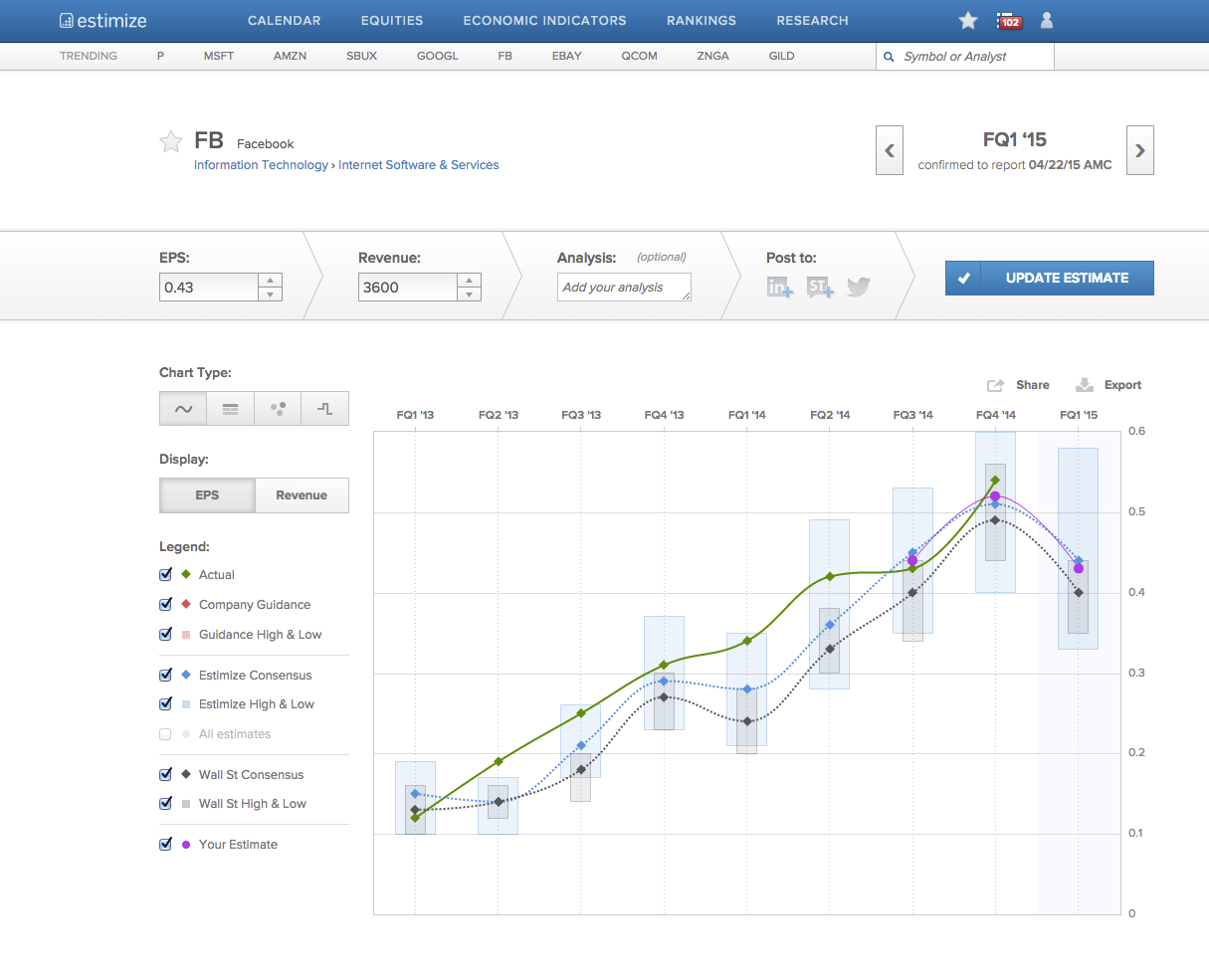
Task: Open notifications showing 102 badge
Action: pos(1009,21)
